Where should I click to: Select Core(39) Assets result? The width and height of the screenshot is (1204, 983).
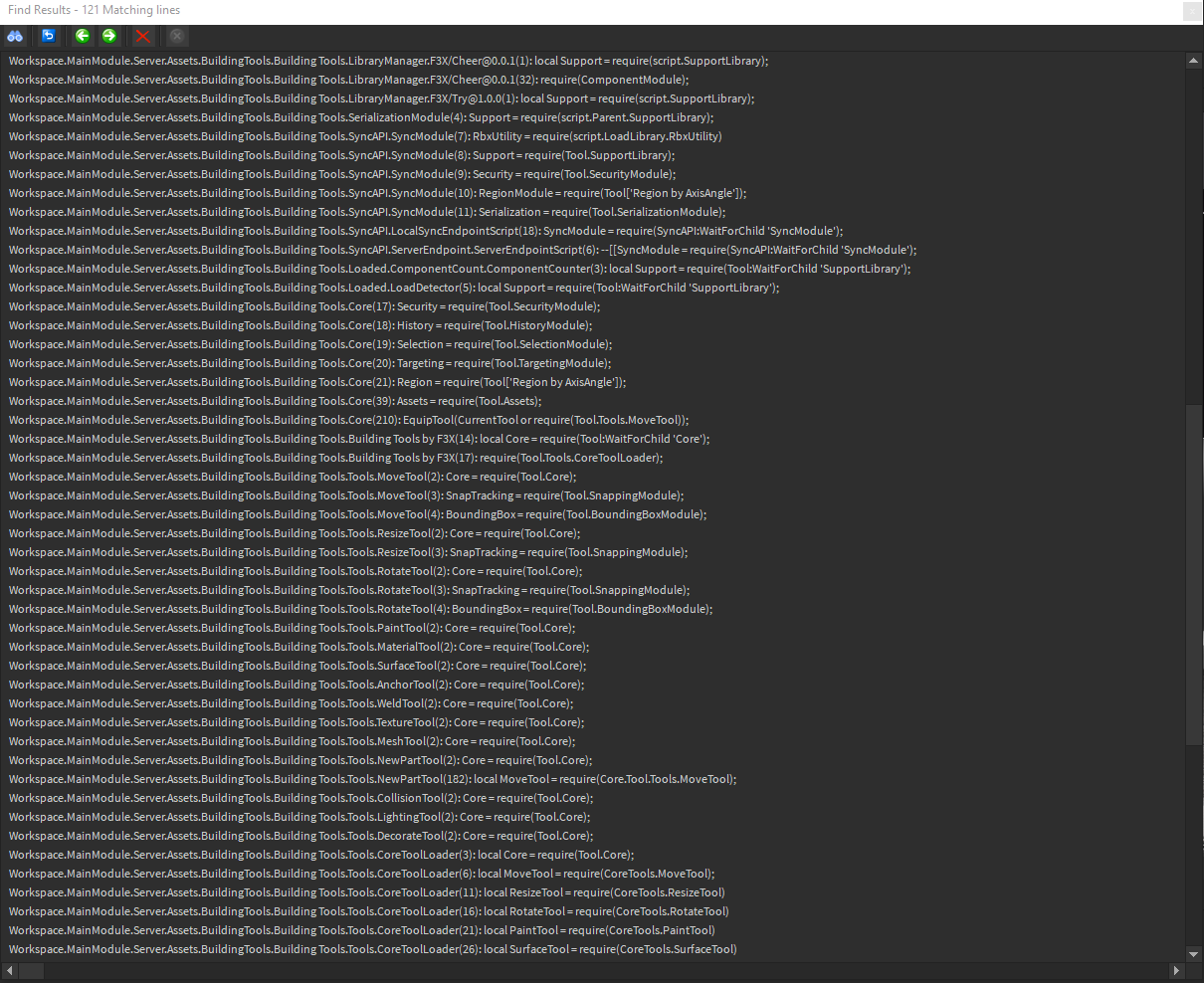click(x=276, y=401)
